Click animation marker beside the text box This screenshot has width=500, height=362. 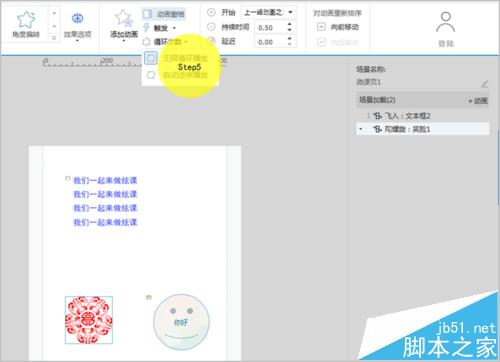pyautogui.click(x=68, y=179)
